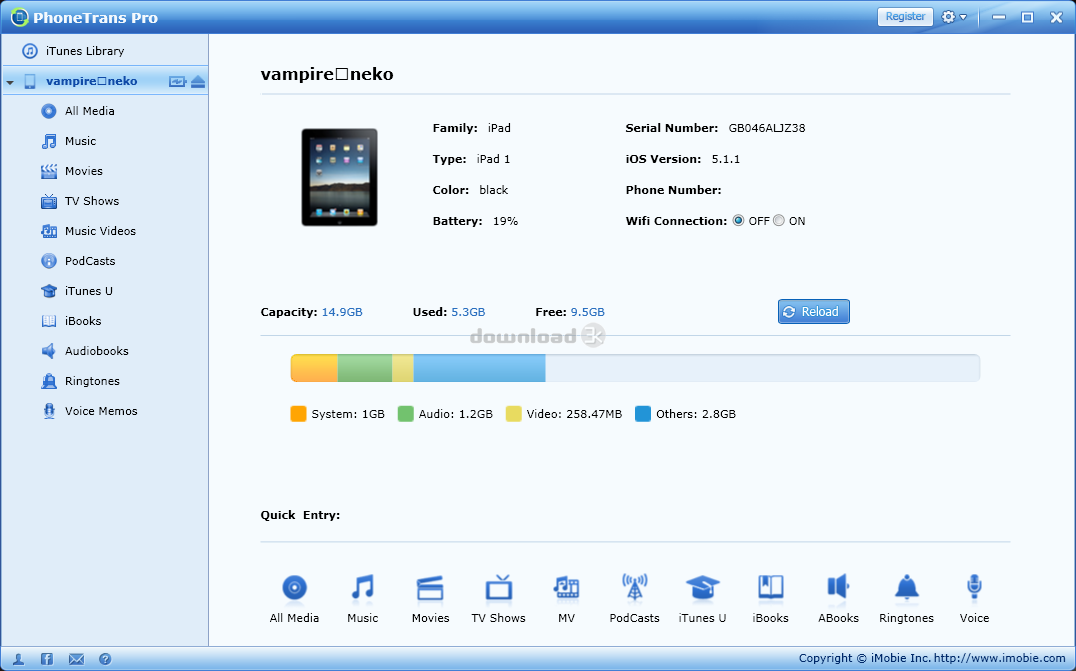Click the Battery value 19%

point(505,221)
